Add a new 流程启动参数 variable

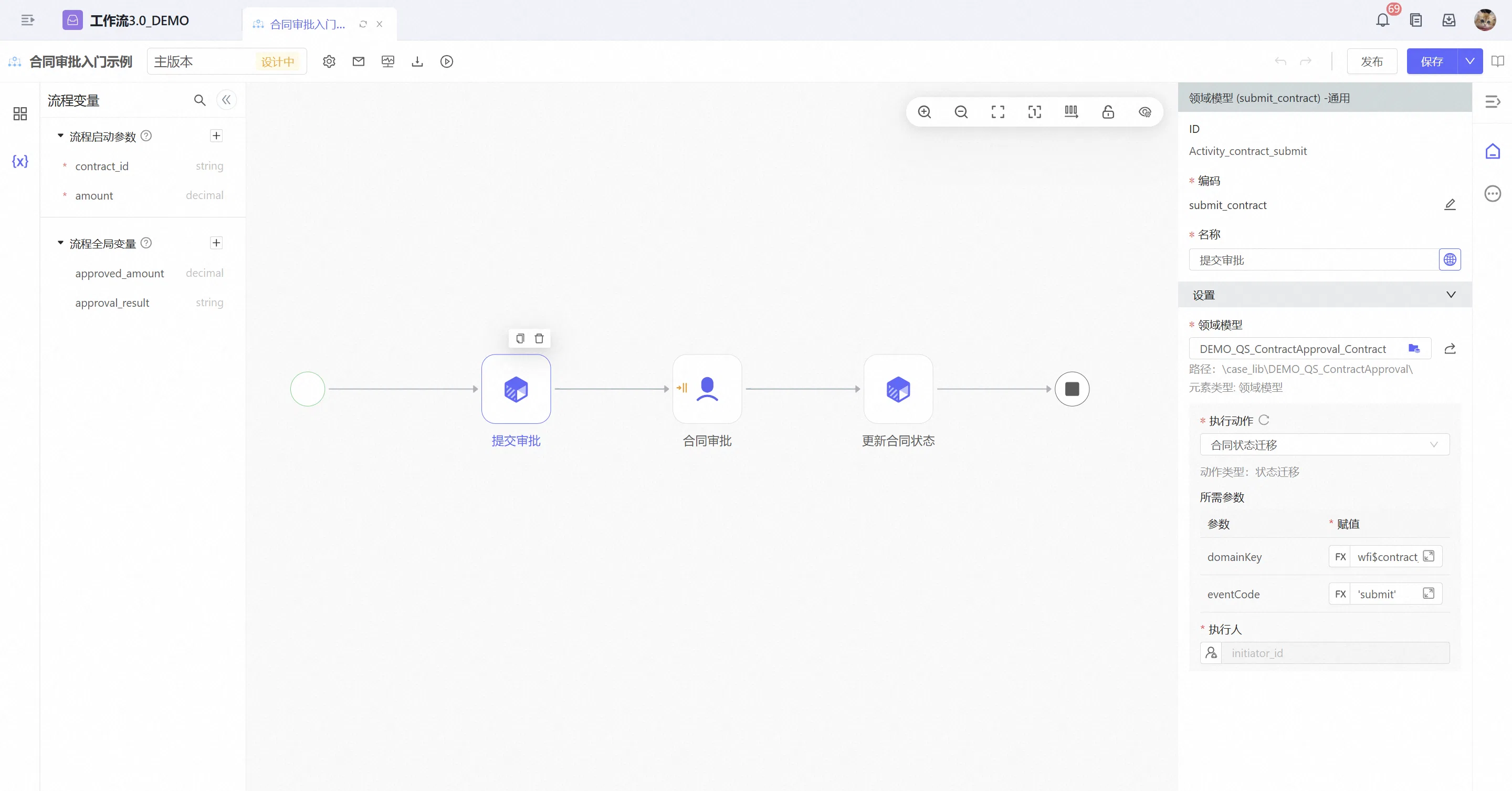click(x=217, y=136)
